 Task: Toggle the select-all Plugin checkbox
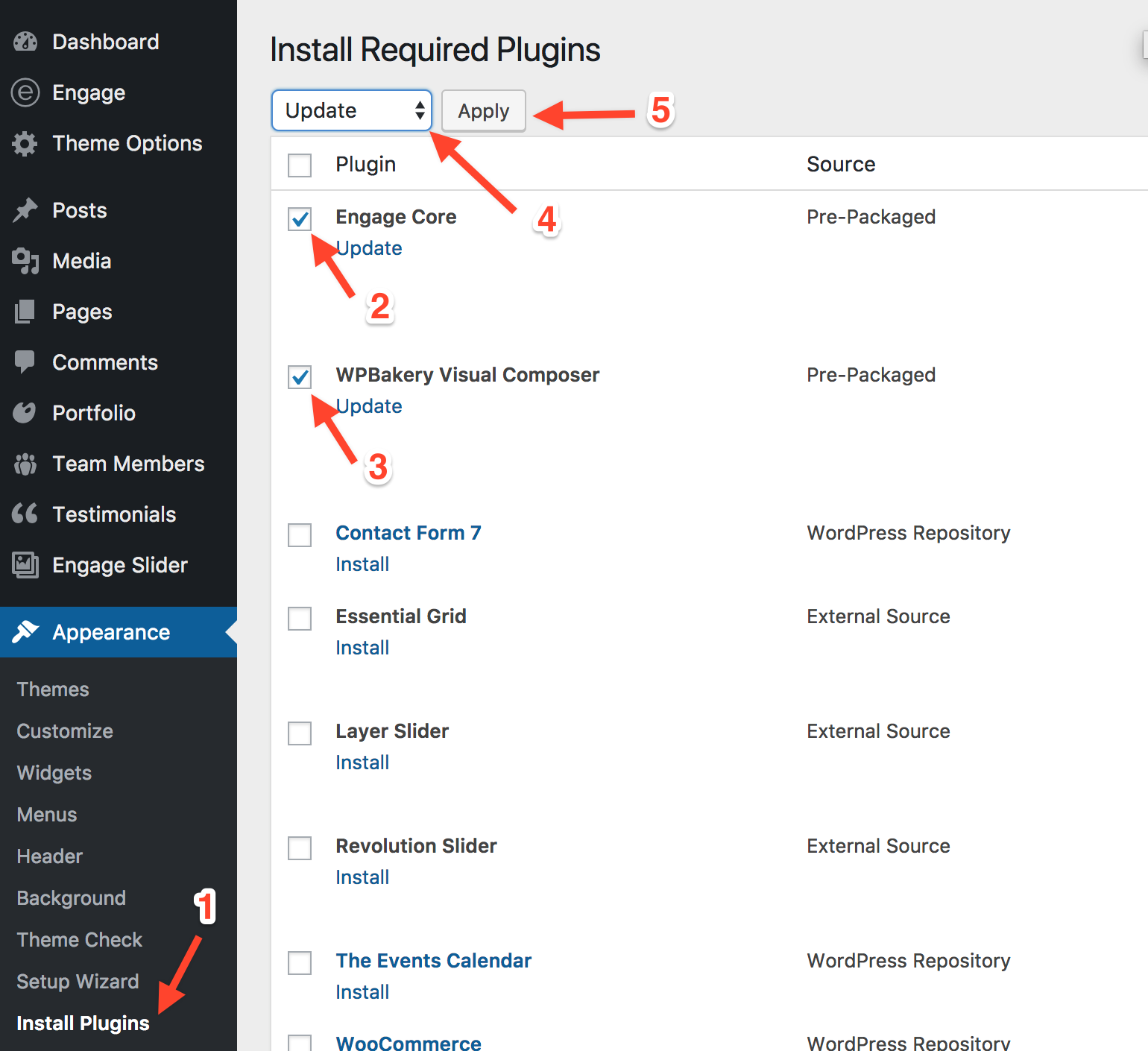click(300, 165)
